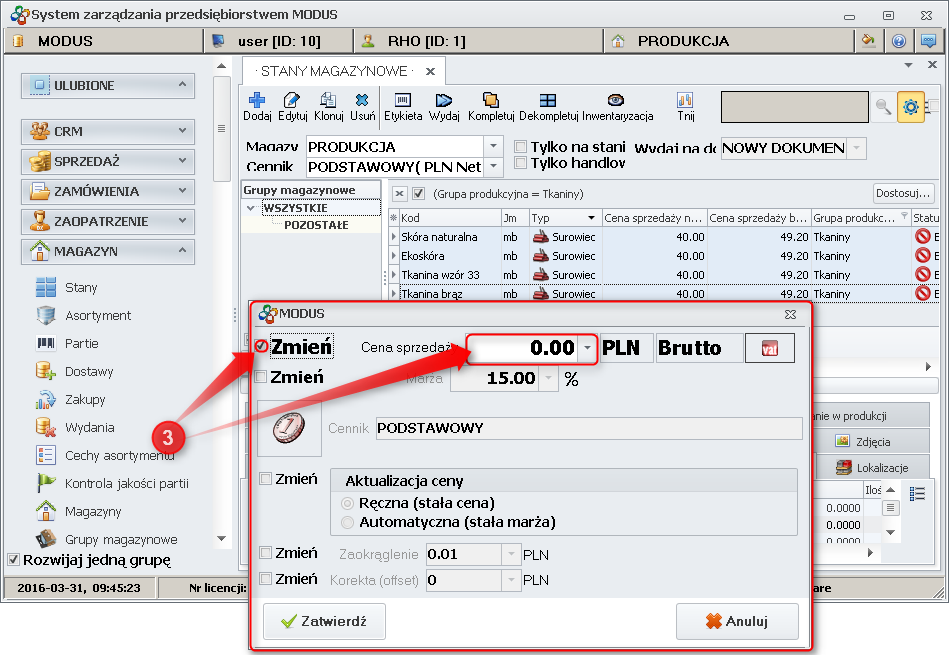The image size is (949, 655).
Task: Open the Etykieta barcode tool
Action: 403,100
